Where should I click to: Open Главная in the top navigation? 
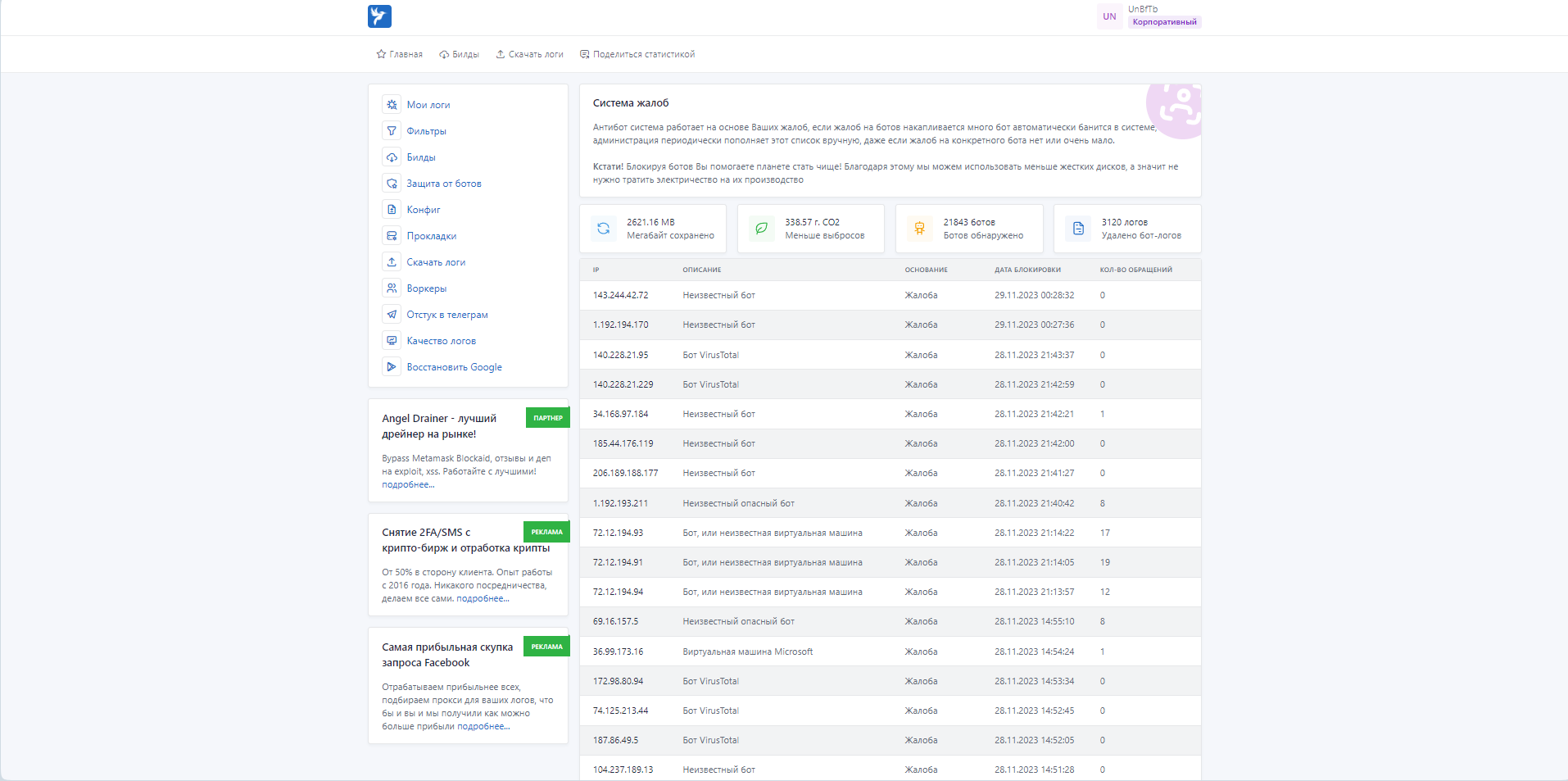coord(400,55)
